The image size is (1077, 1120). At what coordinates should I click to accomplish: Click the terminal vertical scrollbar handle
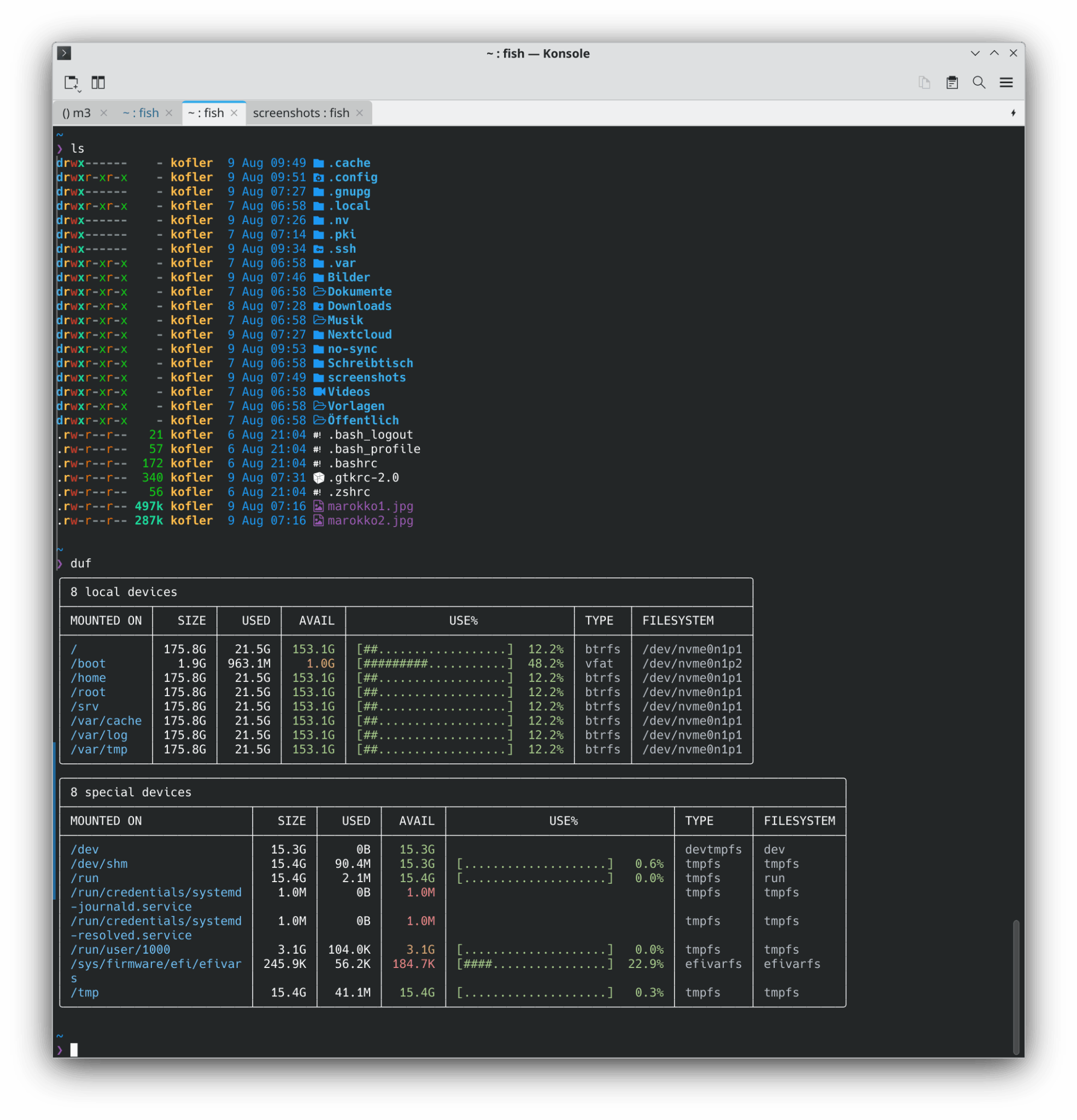point(1016,986)
